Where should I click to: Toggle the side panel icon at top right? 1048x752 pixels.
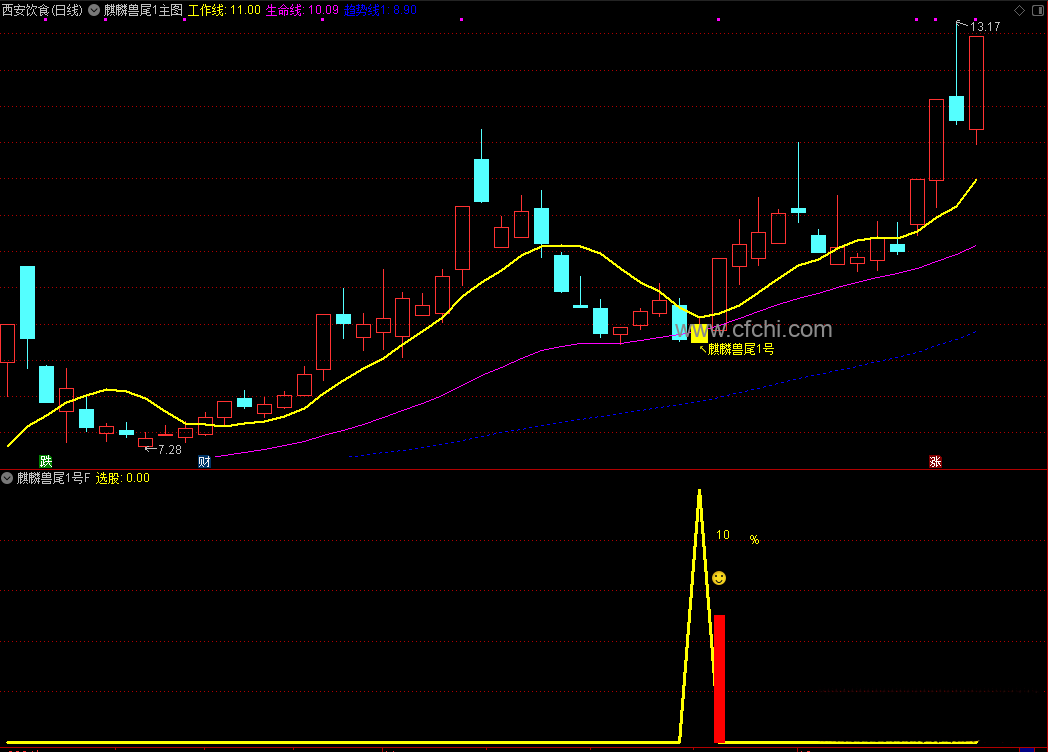pos(1040,10)
